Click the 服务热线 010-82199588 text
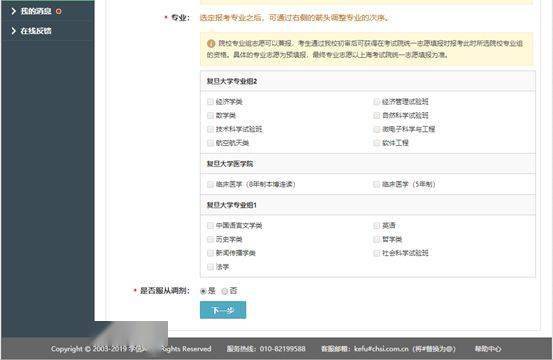553x360 pixels. [266, 349]
